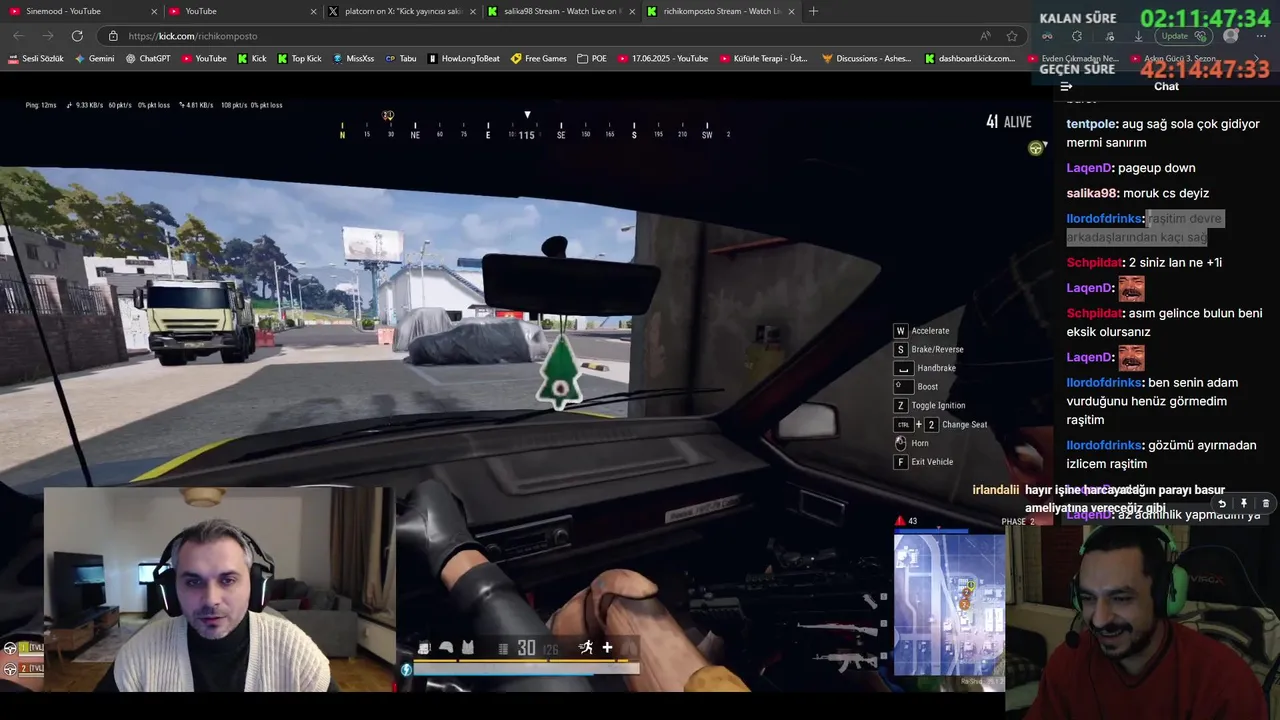1280x720 pixels.
Task: Click the streamer webcam overlay at bottom left
Action: point(218,590)
